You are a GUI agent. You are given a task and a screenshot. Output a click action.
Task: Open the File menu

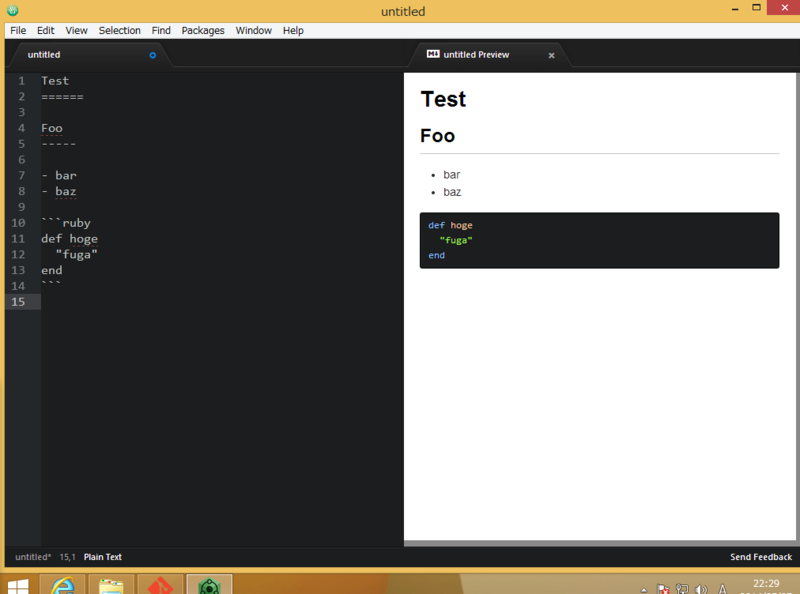coord(18,31)
